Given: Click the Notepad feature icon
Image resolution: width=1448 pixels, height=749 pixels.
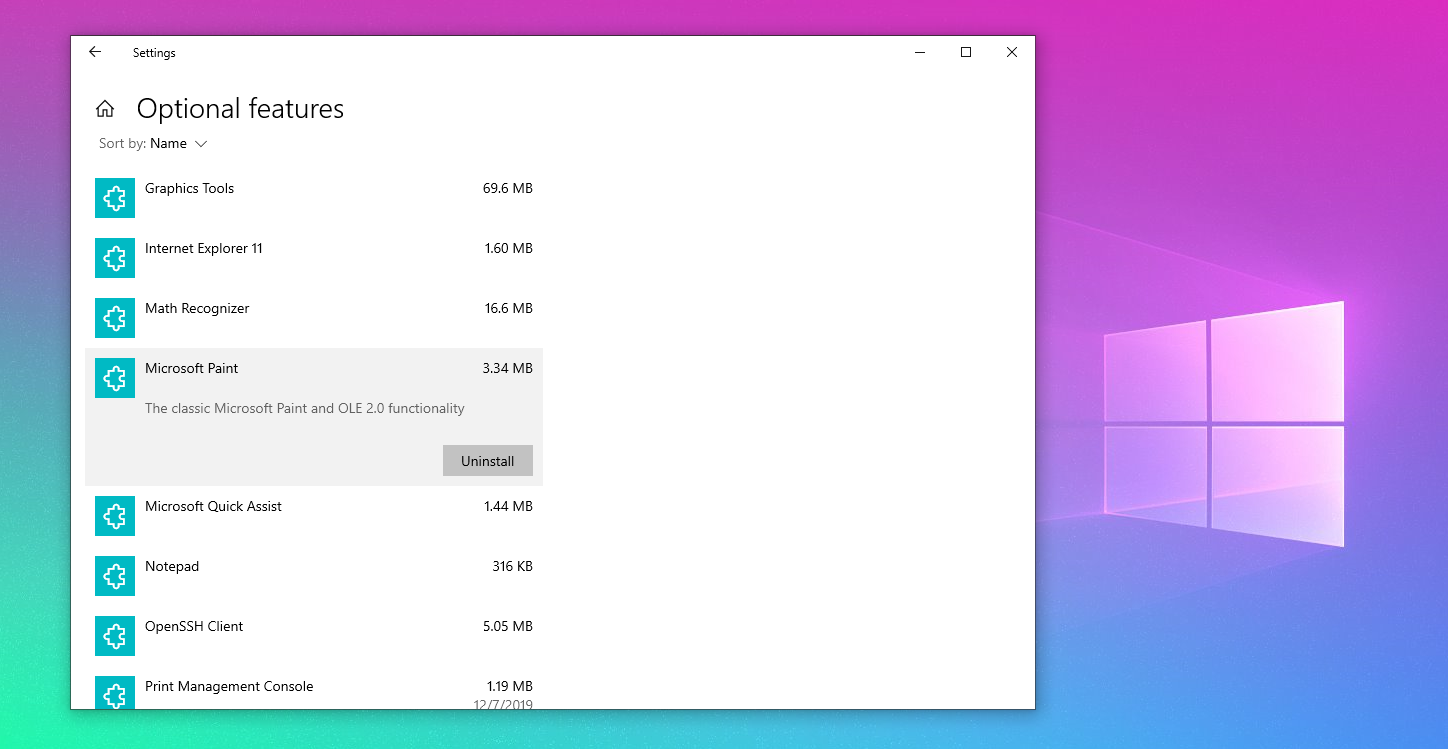Looking at the screenshot, I should (115, 576).
